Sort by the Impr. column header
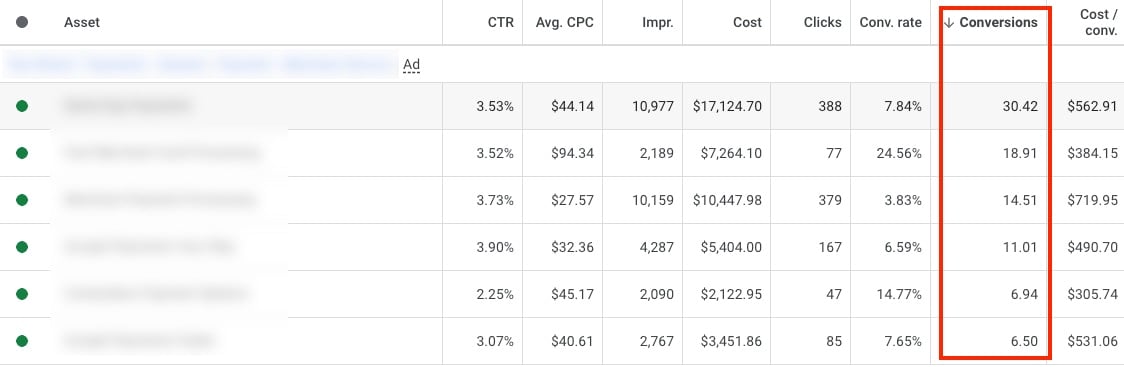This screenshot has width=1124, height=367. (657, 22)
